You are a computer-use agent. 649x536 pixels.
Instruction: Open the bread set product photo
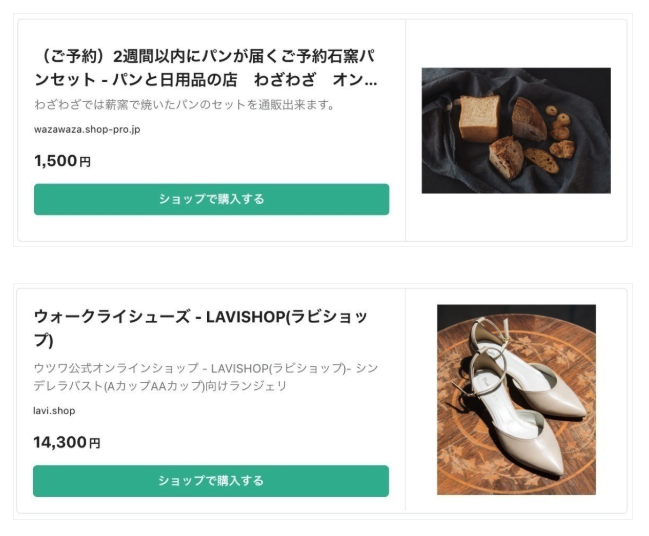point(515,130)
